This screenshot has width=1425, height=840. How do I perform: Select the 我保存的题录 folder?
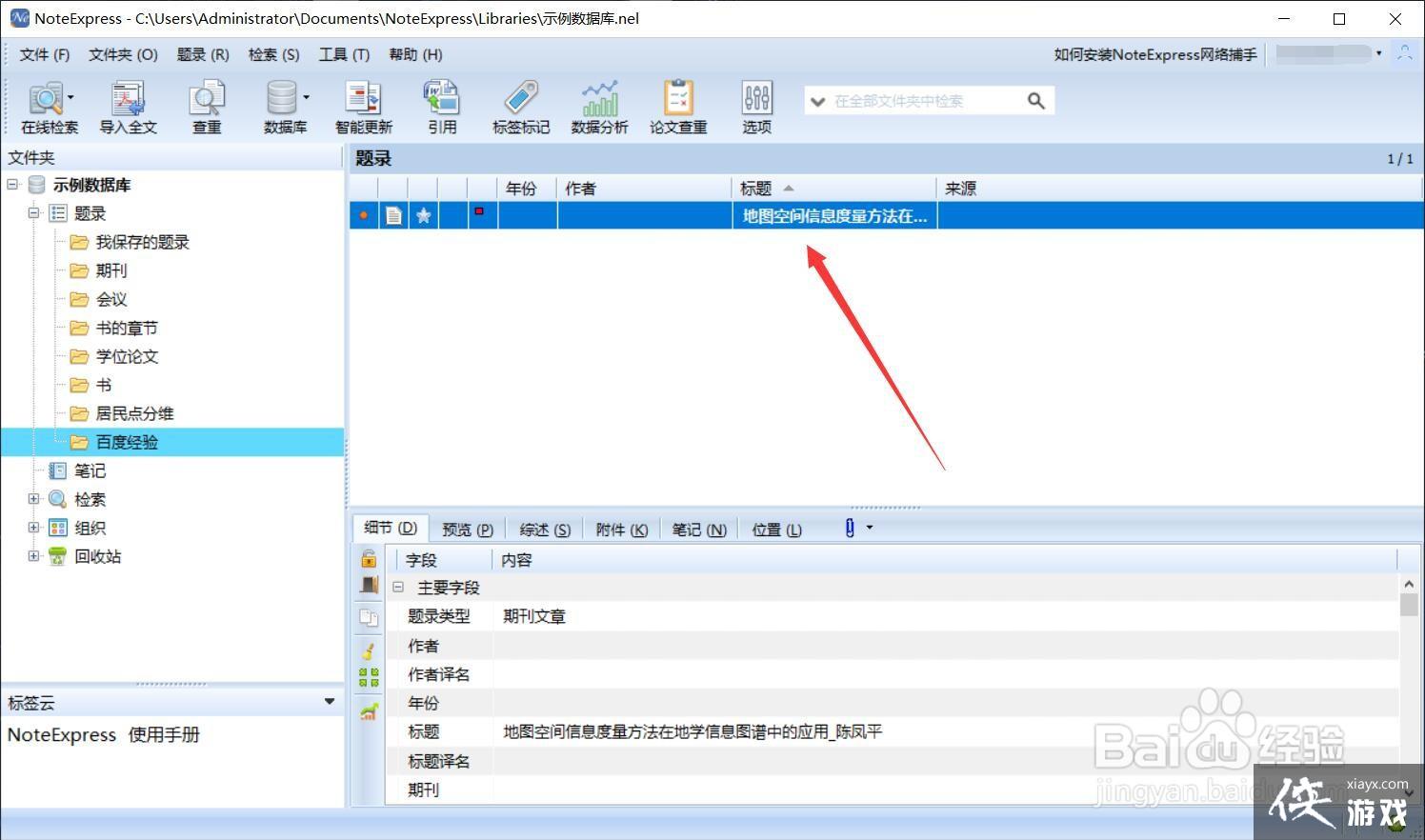[142, 242]
